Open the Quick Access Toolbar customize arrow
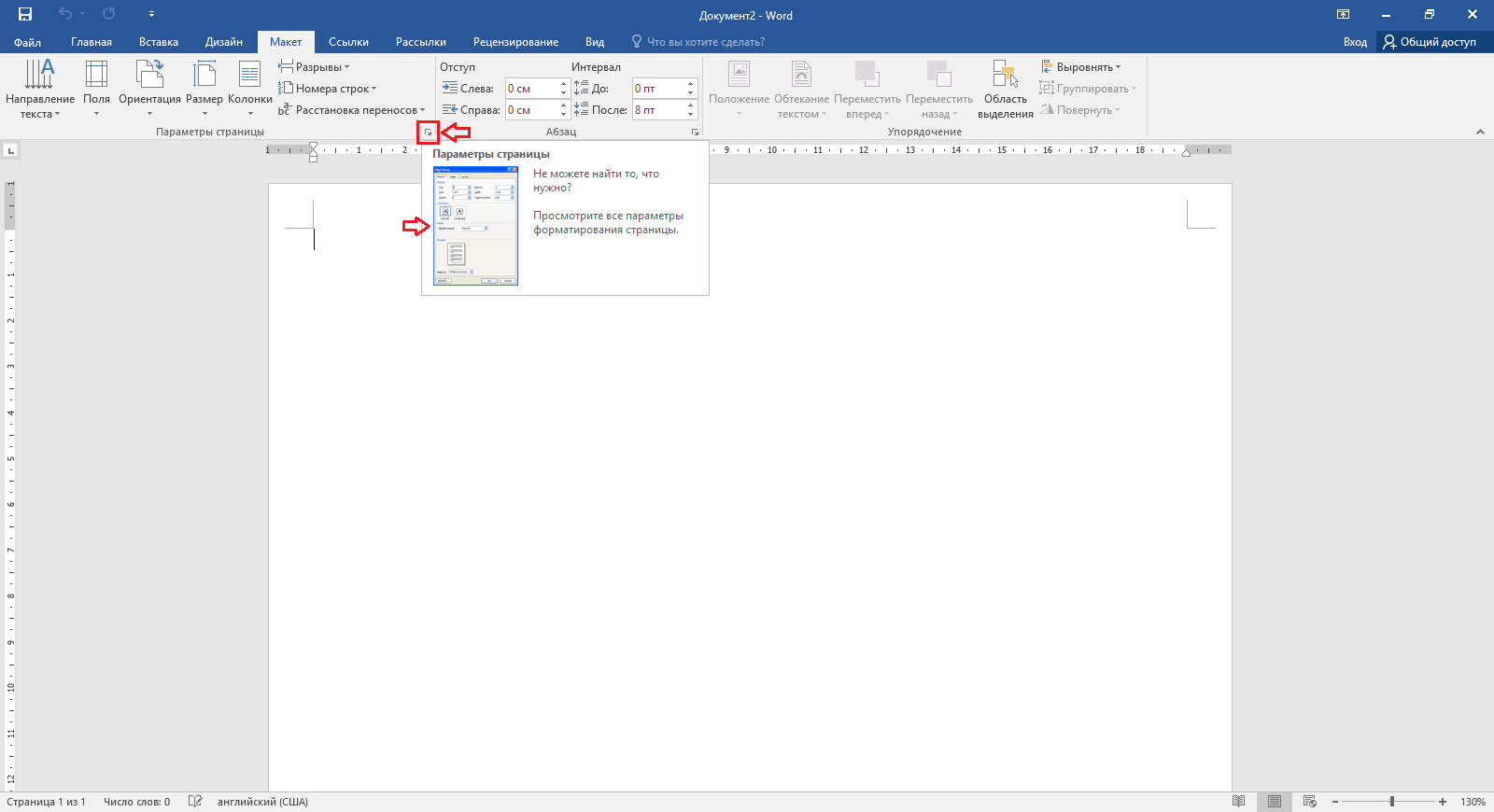This screenshot has height=812, width=1494. [151, 14]
